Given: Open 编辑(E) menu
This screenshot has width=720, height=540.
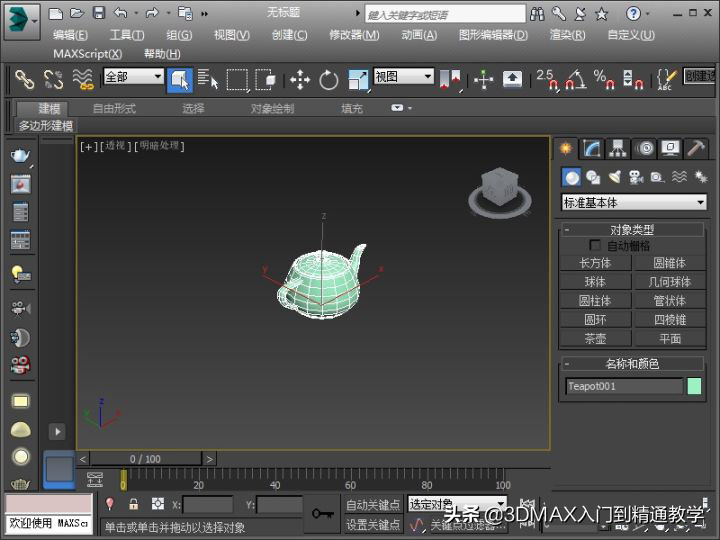Looking at the screenshot, I should coord(70,35).
